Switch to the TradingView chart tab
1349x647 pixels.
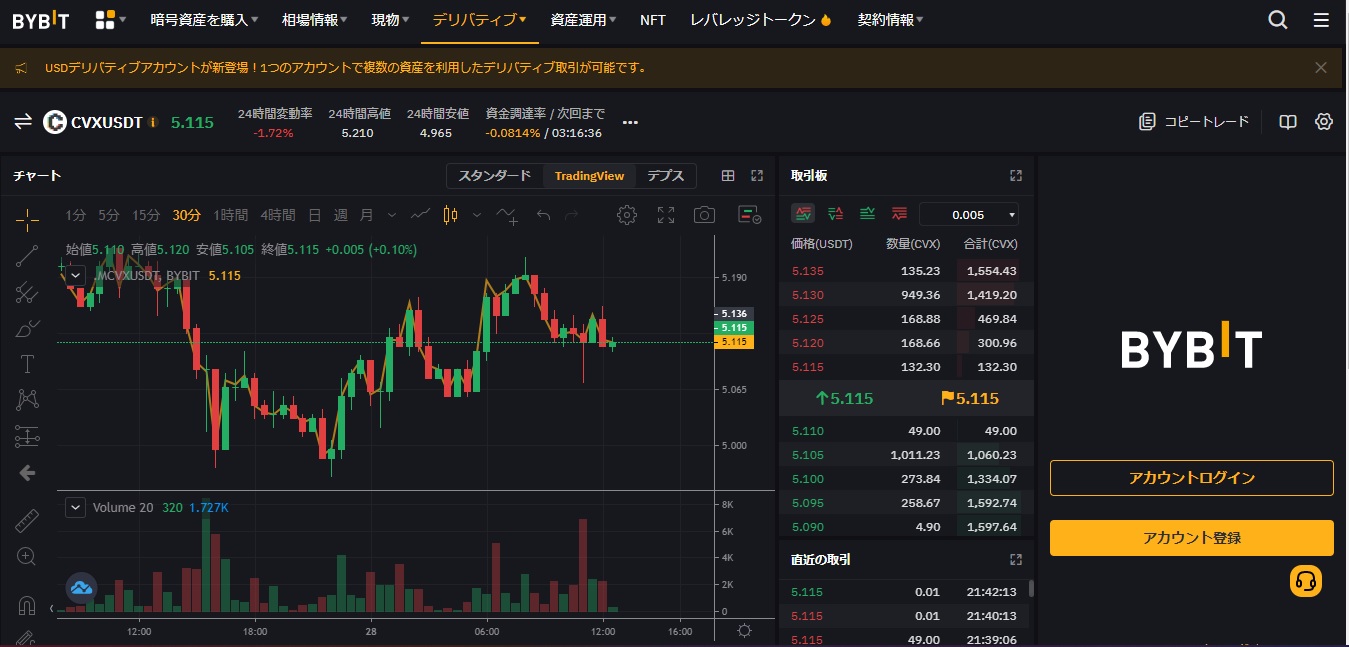(589, 175)
